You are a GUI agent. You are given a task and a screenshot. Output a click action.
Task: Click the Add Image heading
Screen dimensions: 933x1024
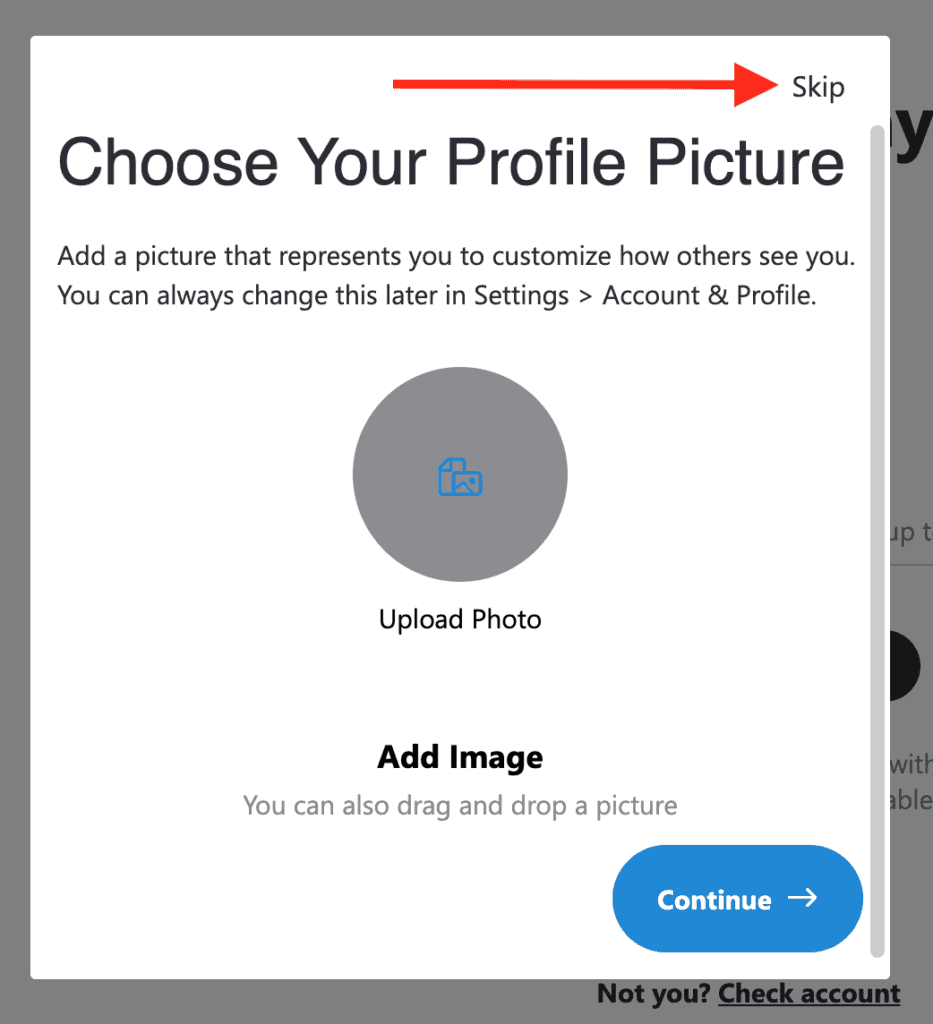[460, 757]
